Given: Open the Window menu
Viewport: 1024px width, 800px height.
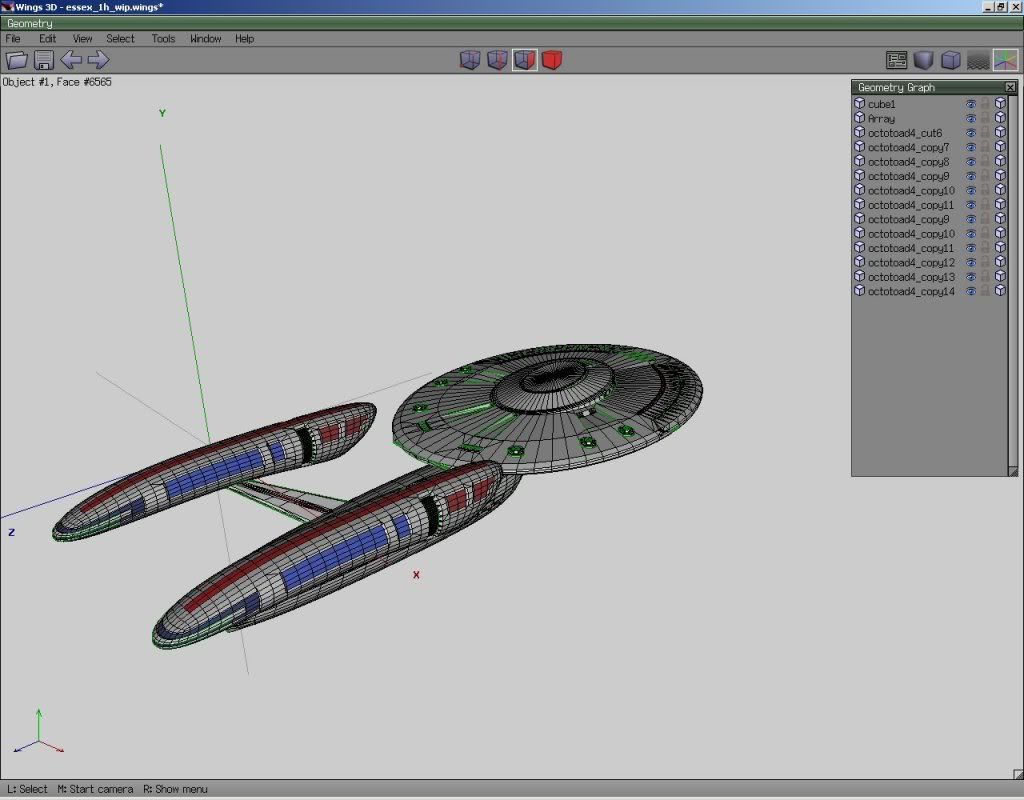Looking at the screenshot, I should (x=206, y=39).
